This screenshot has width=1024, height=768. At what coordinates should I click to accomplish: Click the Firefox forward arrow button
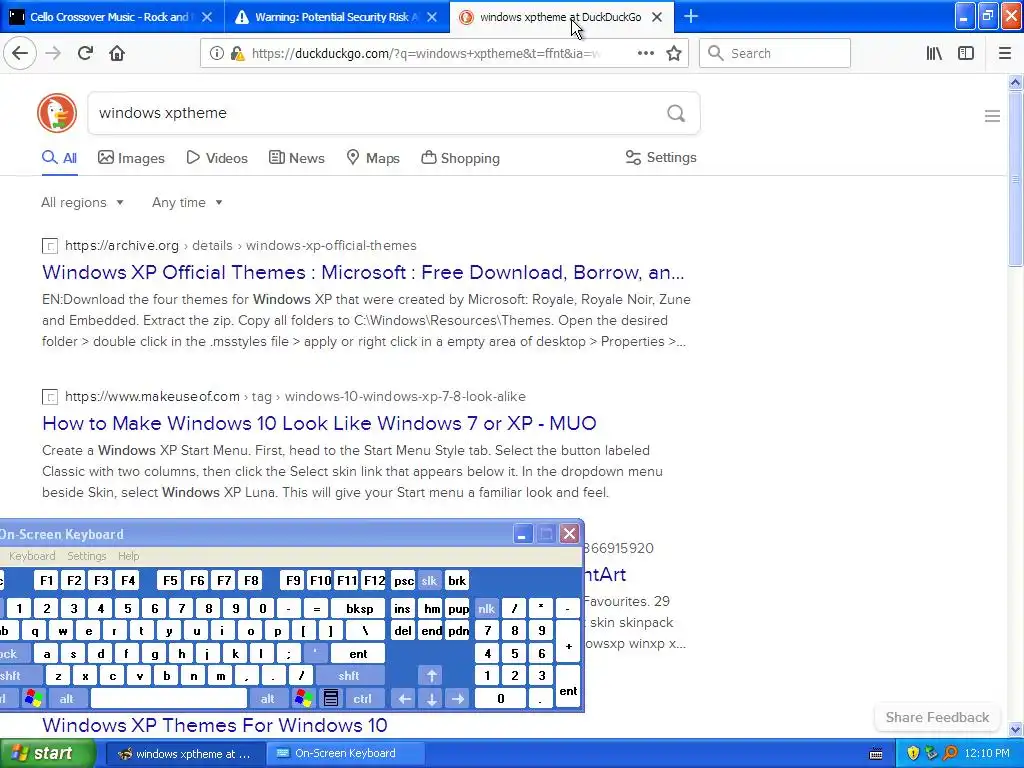click(x=53, y=53)
